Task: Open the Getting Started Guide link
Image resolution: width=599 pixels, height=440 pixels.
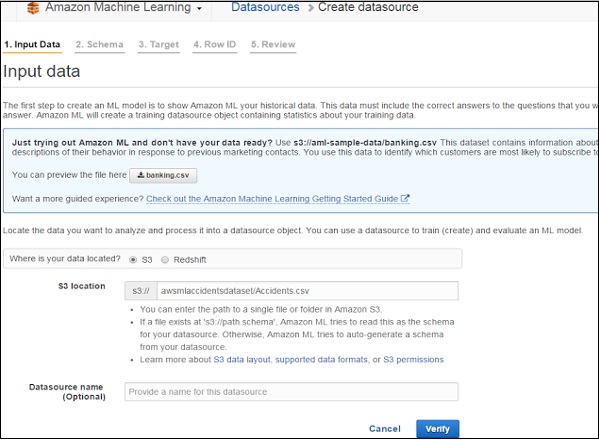Action: click(272, 199)
